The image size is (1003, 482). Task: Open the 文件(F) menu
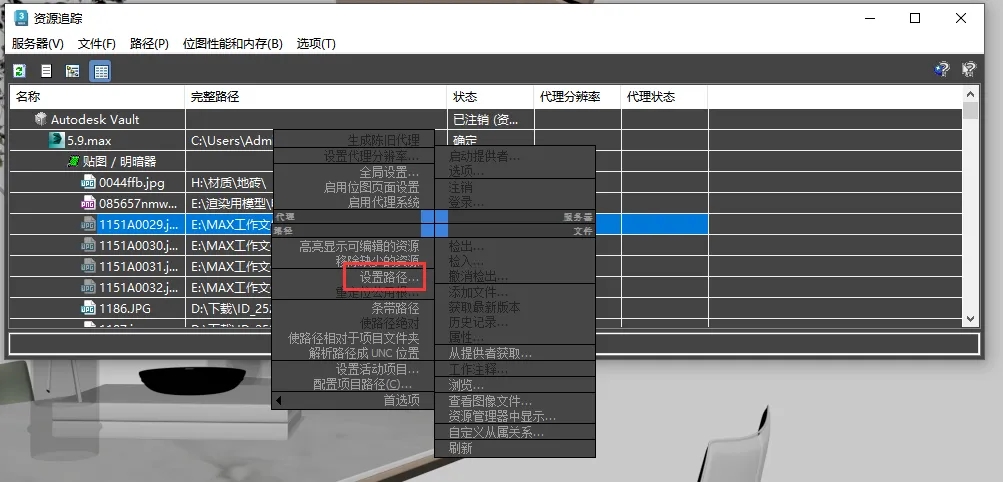[x=97, y=43]
